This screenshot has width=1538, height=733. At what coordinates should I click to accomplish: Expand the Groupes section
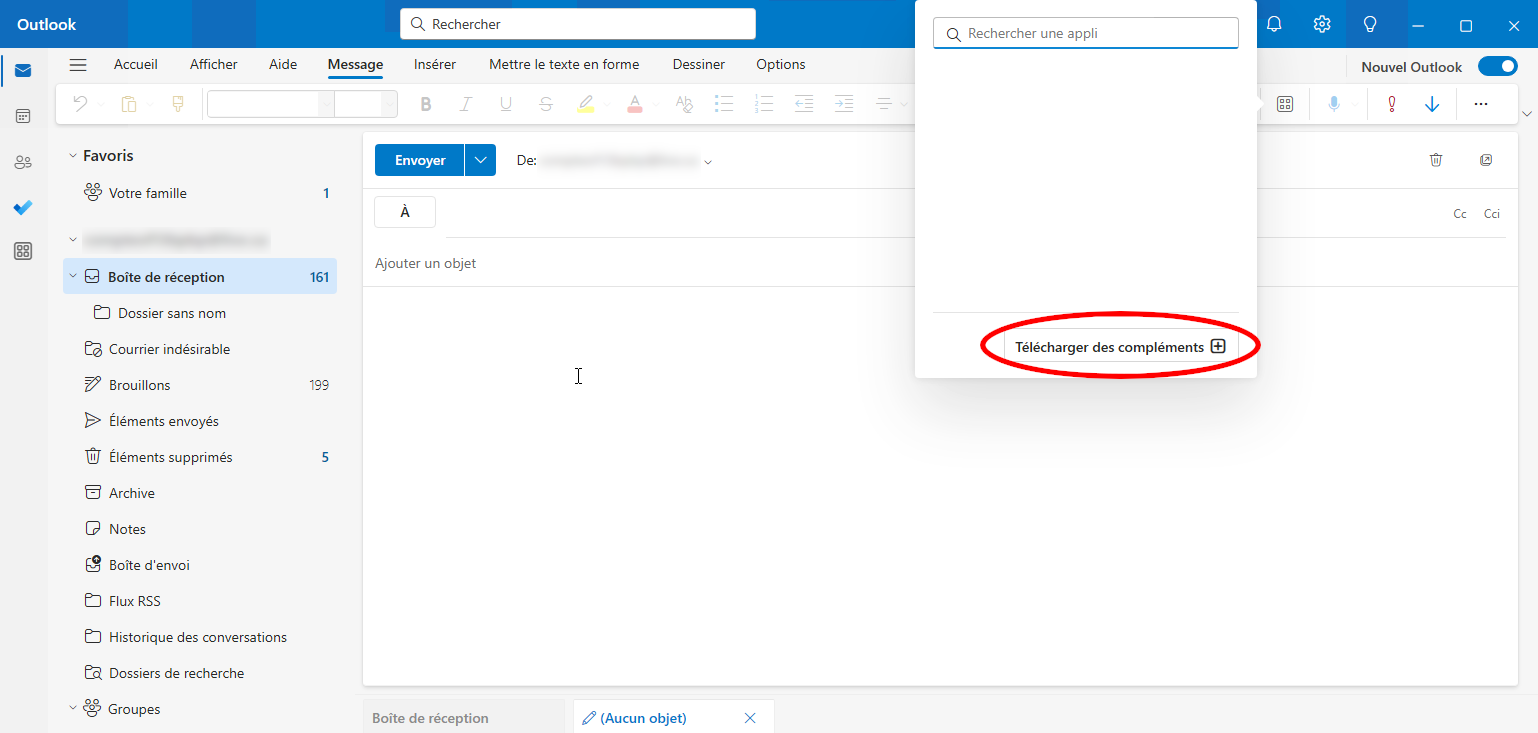(x=72, y=709)
